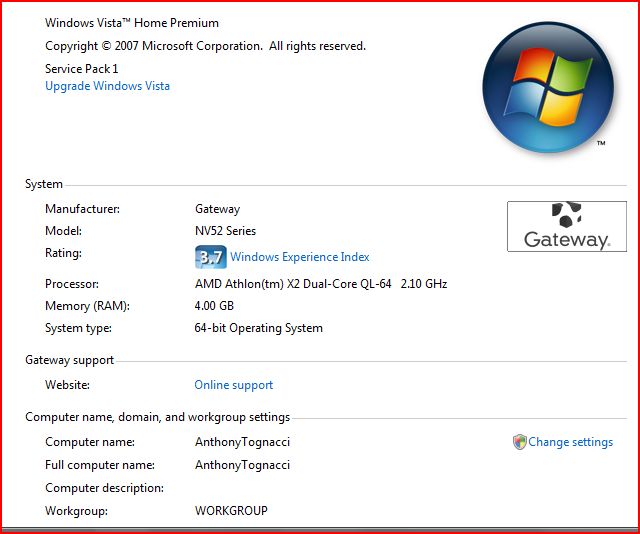Click the Gateway manufacturer logo
The height and width of the screenshot is (534, 640).
click(566, 226)
